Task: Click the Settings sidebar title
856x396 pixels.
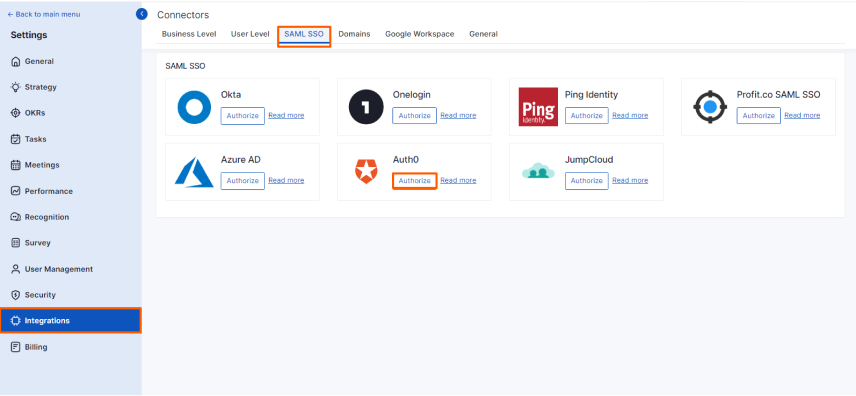Action: tap(29, 35)
